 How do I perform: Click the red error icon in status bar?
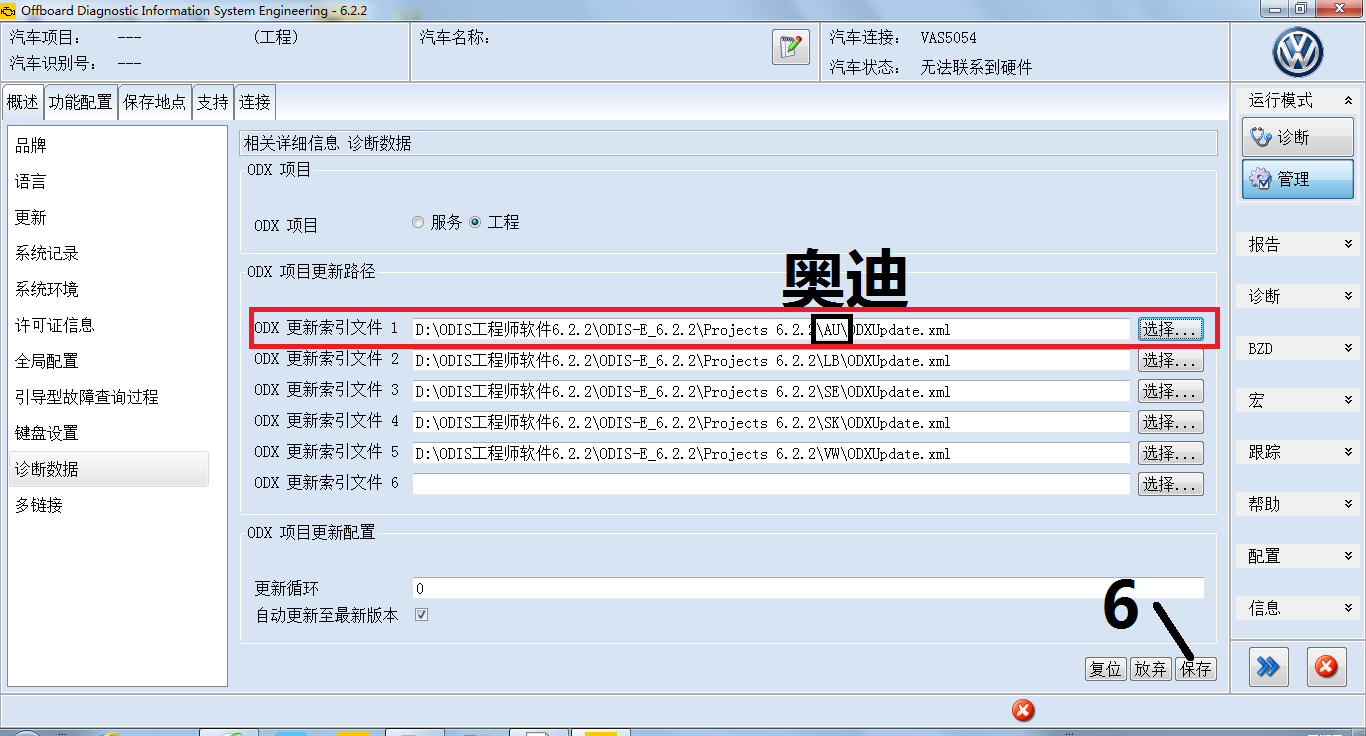[x=1023, y=710]
